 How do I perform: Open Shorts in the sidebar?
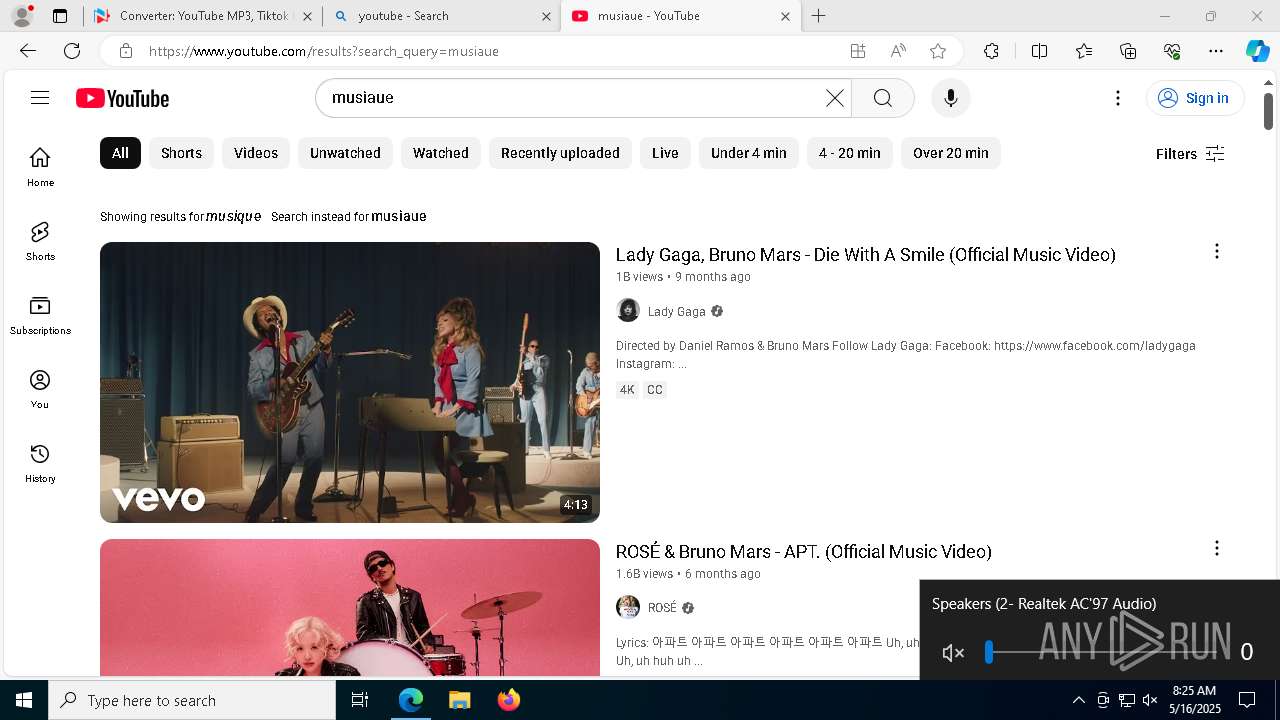(40, 241)
